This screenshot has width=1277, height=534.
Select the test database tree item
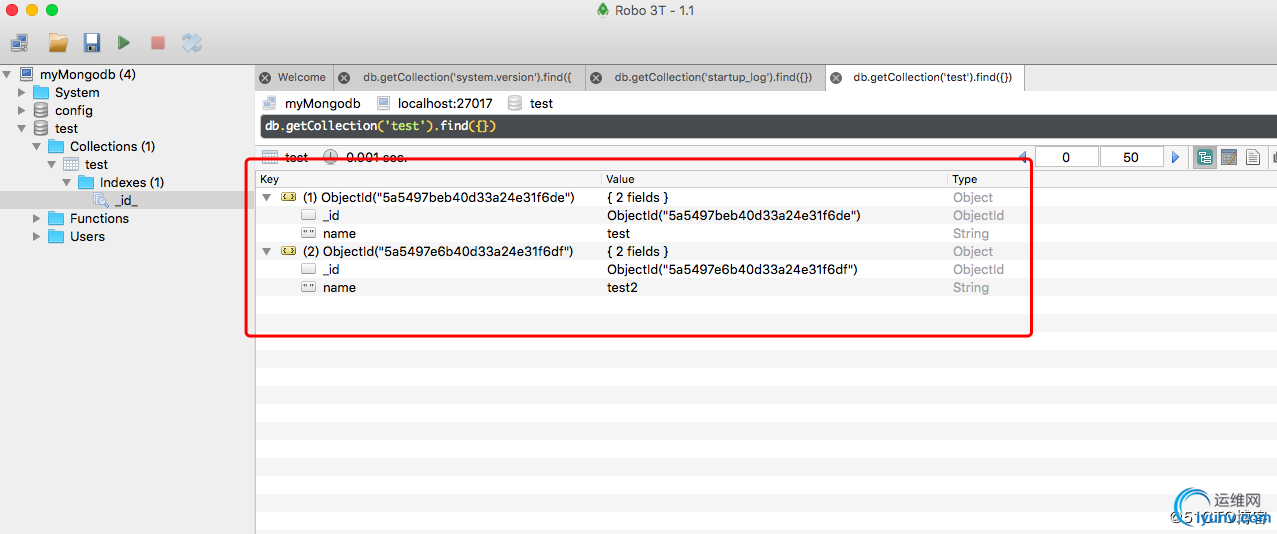tap(66, 128)
